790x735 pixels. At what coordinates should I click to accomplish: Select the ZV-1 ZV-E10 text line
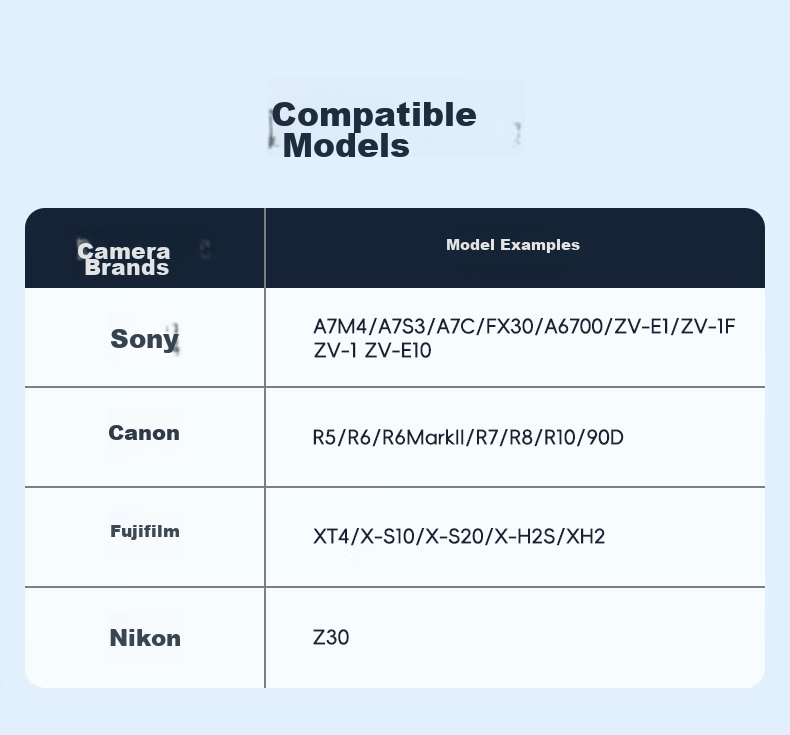pos(372,351)
